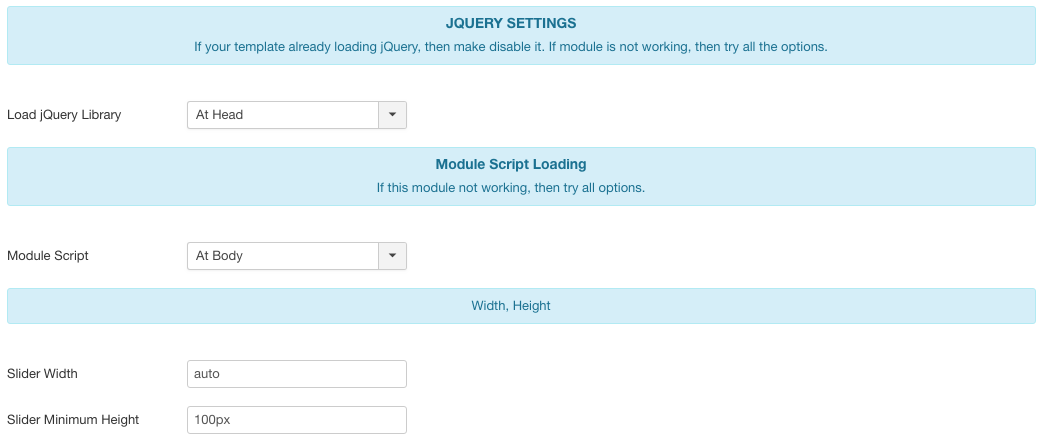Viewport: 1044px width, 441px height.
Task: Select the 'At Body' combo box value
Action: [x=283, y=256]
